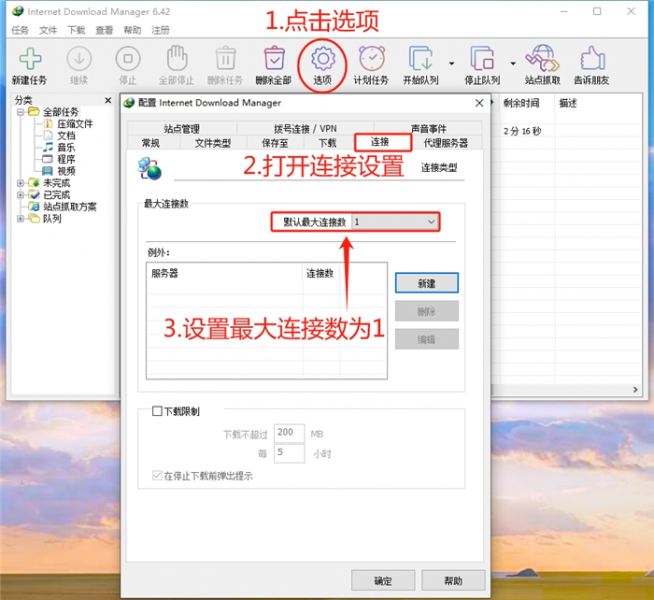Click the 开始队列 (start queue) icon
Viewport: 654px width, 600px height.
click(x=420, y=59)
